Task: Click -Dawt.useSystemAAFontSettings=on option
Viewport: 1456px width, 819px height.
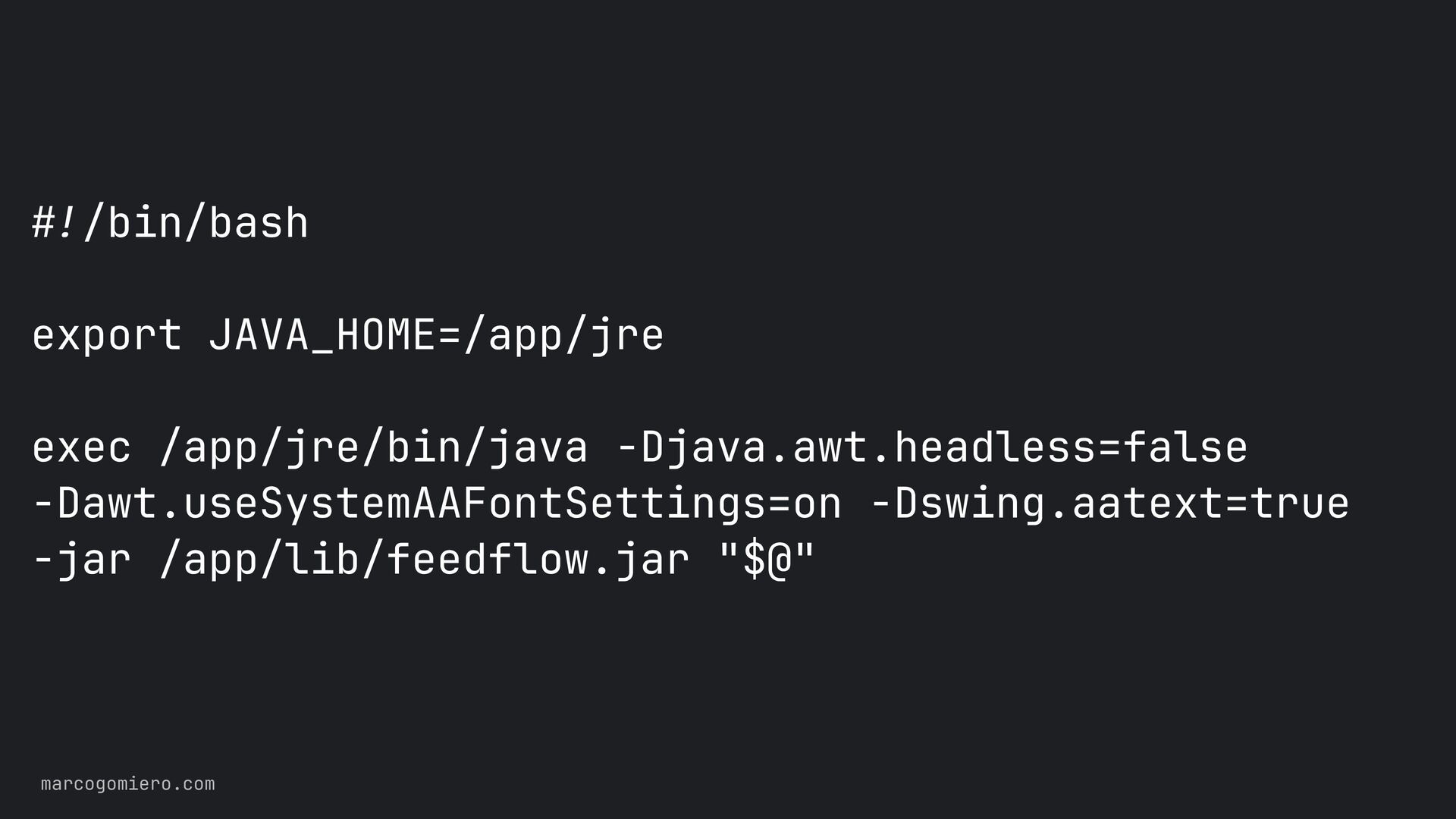Action: (437, 504)
